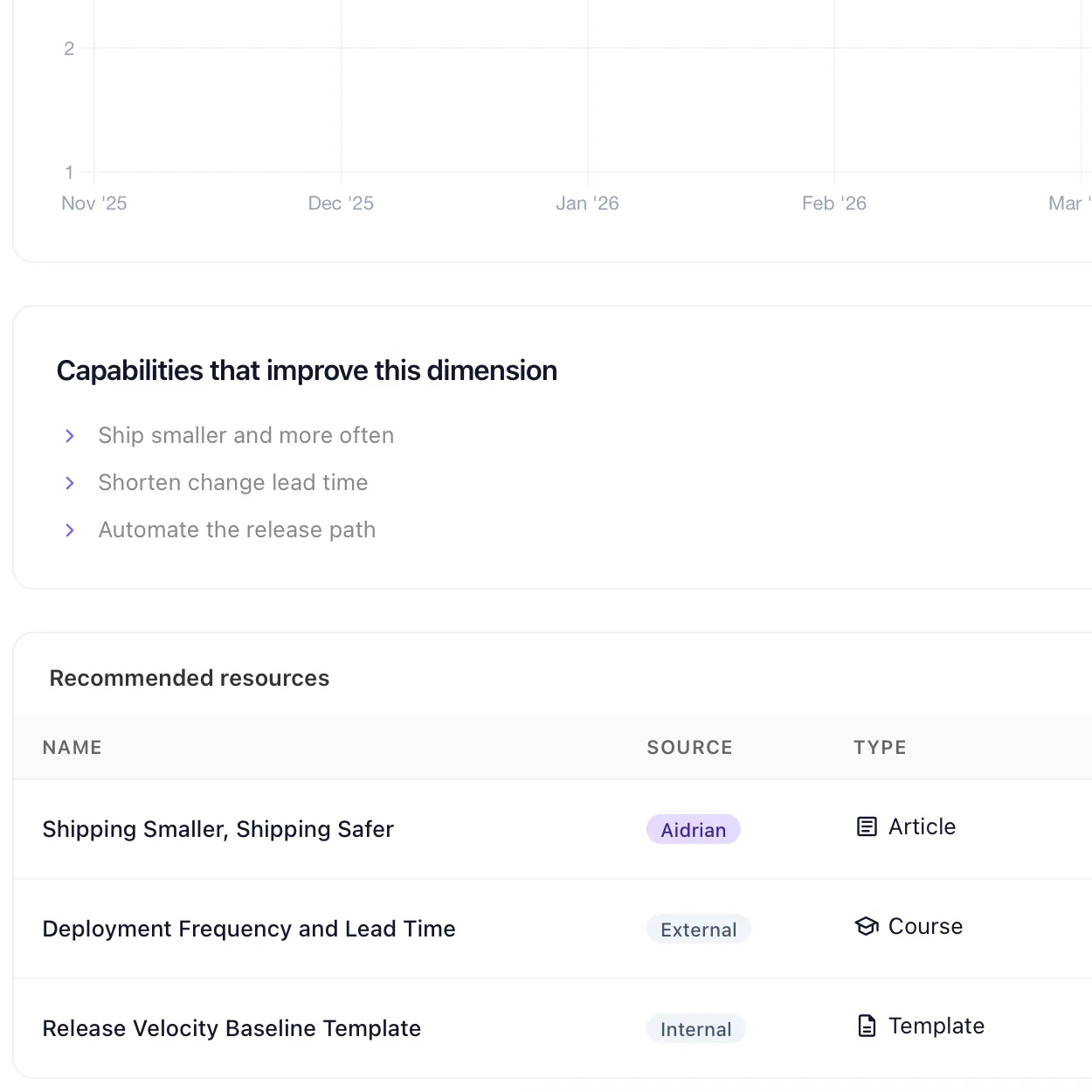Click the External source badge
Viewport: 1092px width, 1092px height.
[x=699, y=930]
